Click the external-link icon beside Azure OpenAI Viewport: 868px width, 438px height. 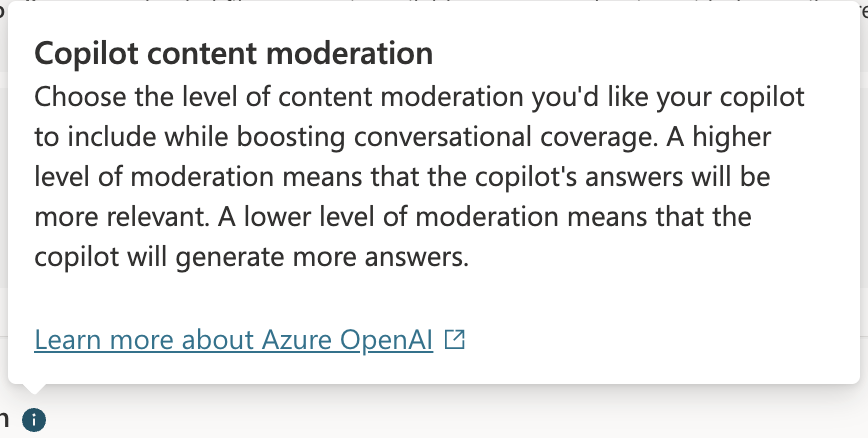point(454,339)
